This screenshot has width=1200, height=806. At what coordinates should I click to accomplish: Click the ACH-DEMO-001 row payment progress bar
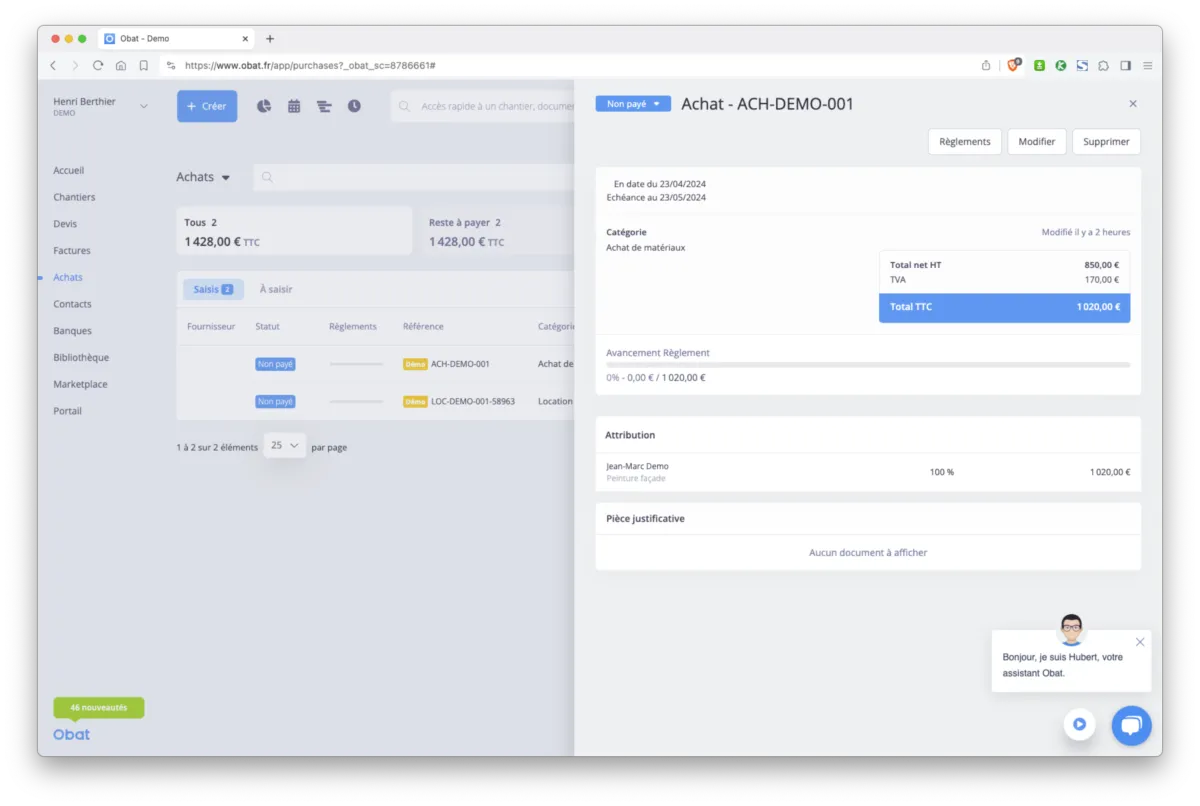coord(356,364)
